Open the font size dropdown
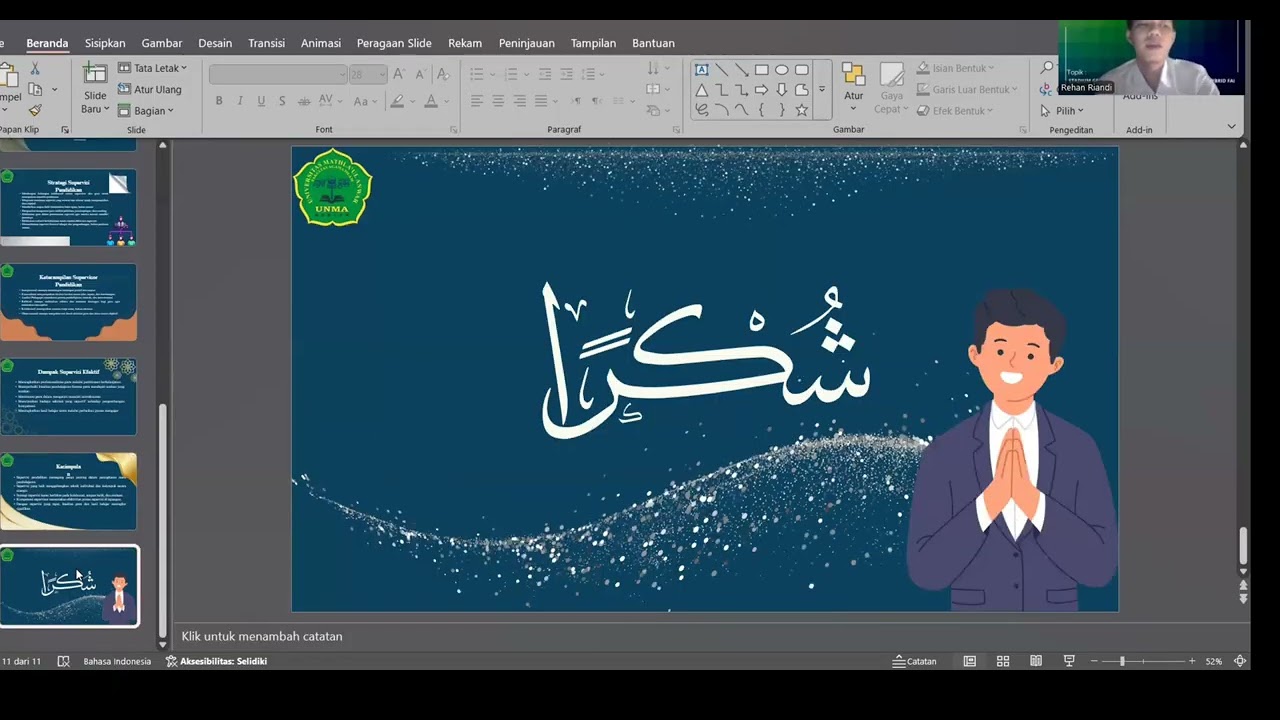Screen dimensions: 1280x720 coord(382,74)
